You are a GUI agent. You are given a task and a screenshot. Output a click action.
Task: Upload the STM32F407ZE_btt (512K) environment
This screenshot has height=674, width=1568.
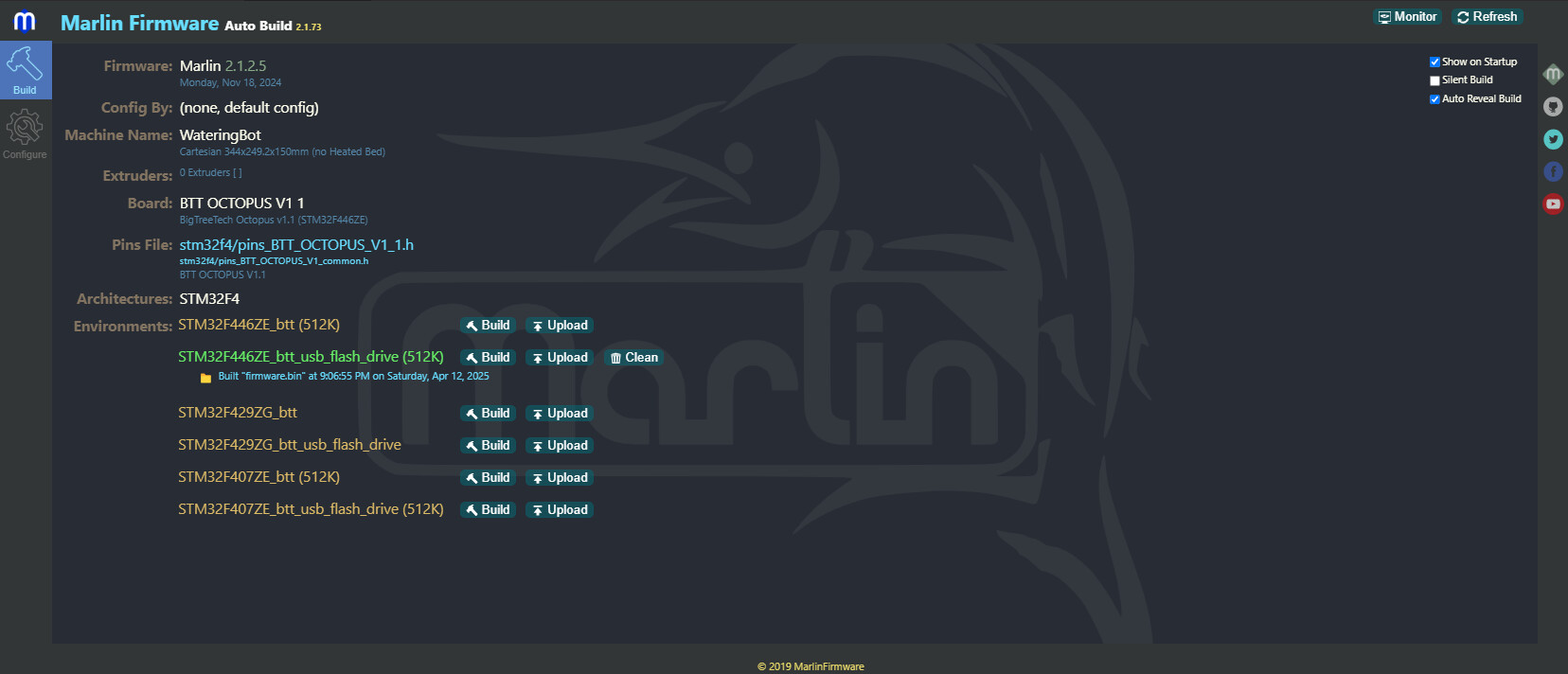tap(560, 478)
